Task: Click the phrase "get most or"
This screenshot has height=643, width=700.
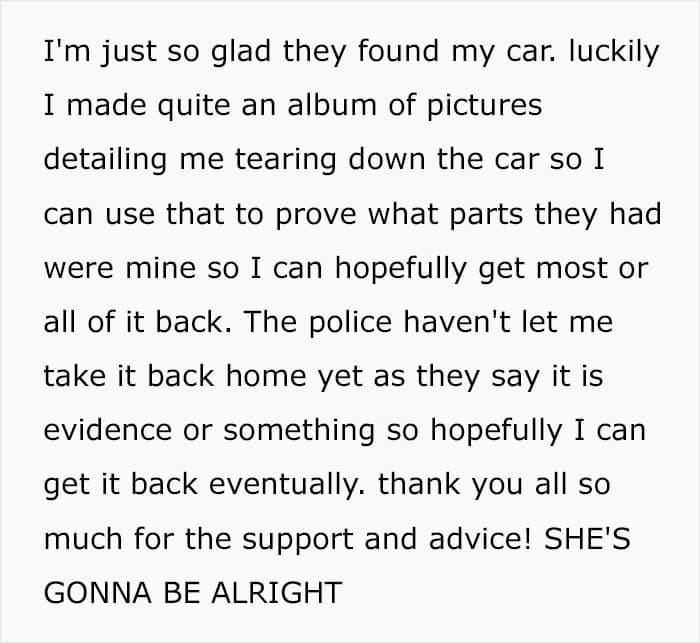Action: (563, 269)
